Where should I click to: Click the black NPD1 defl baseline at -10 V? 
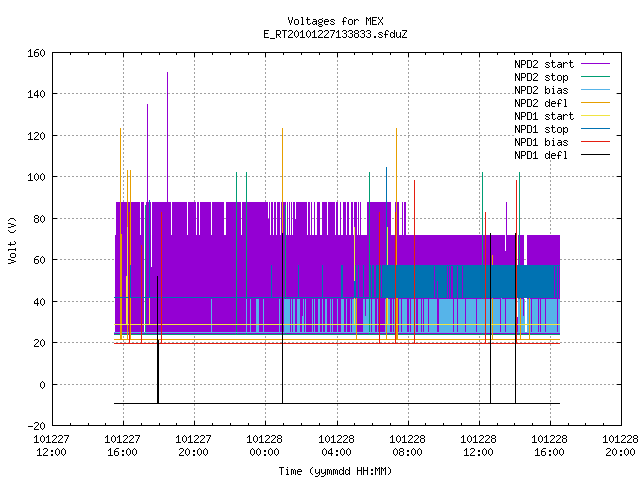pyautogui.click(x=337, y=404)
